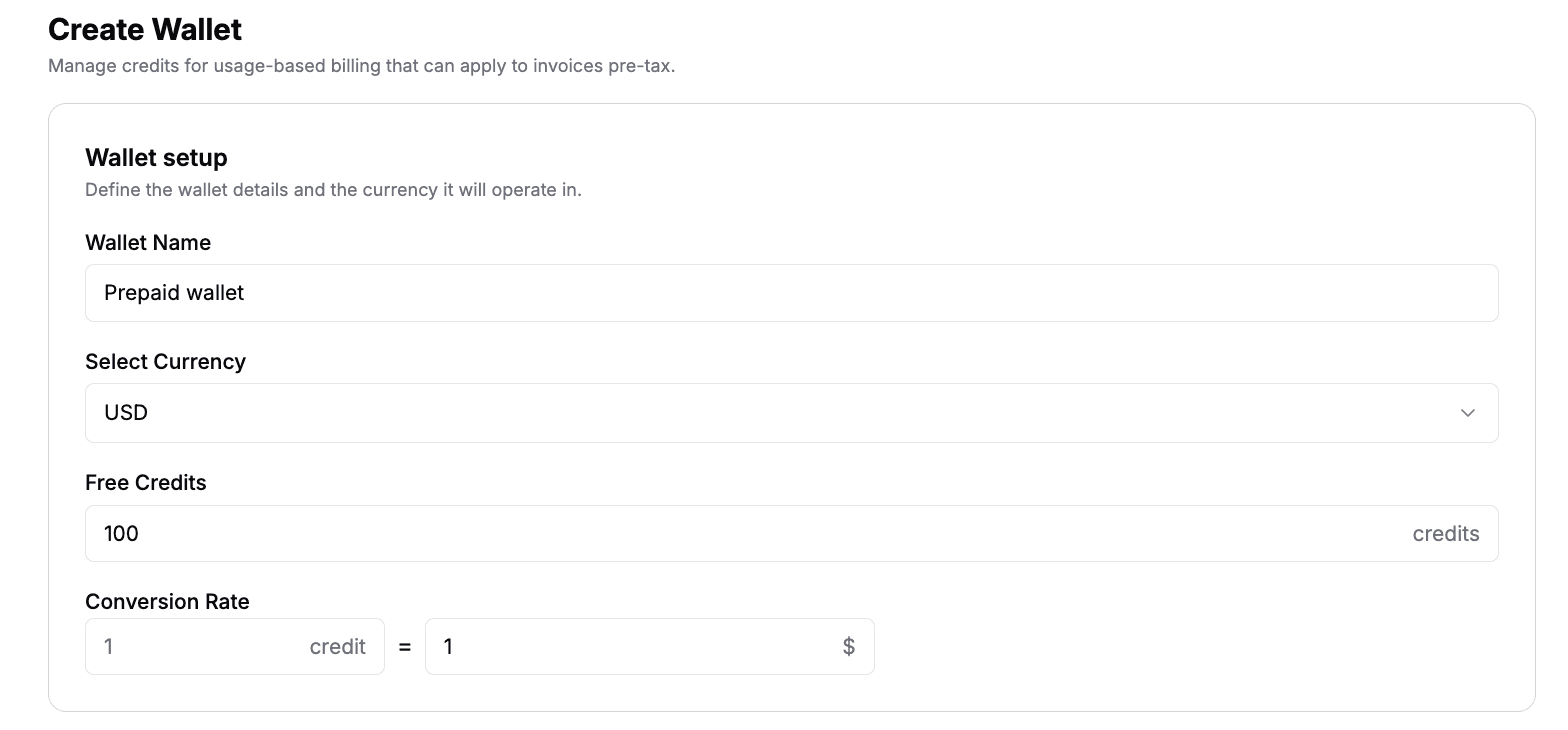Click the 'credit' unit suffix in Conversion Rate
1568x730 pixels.
pos(337,646)
